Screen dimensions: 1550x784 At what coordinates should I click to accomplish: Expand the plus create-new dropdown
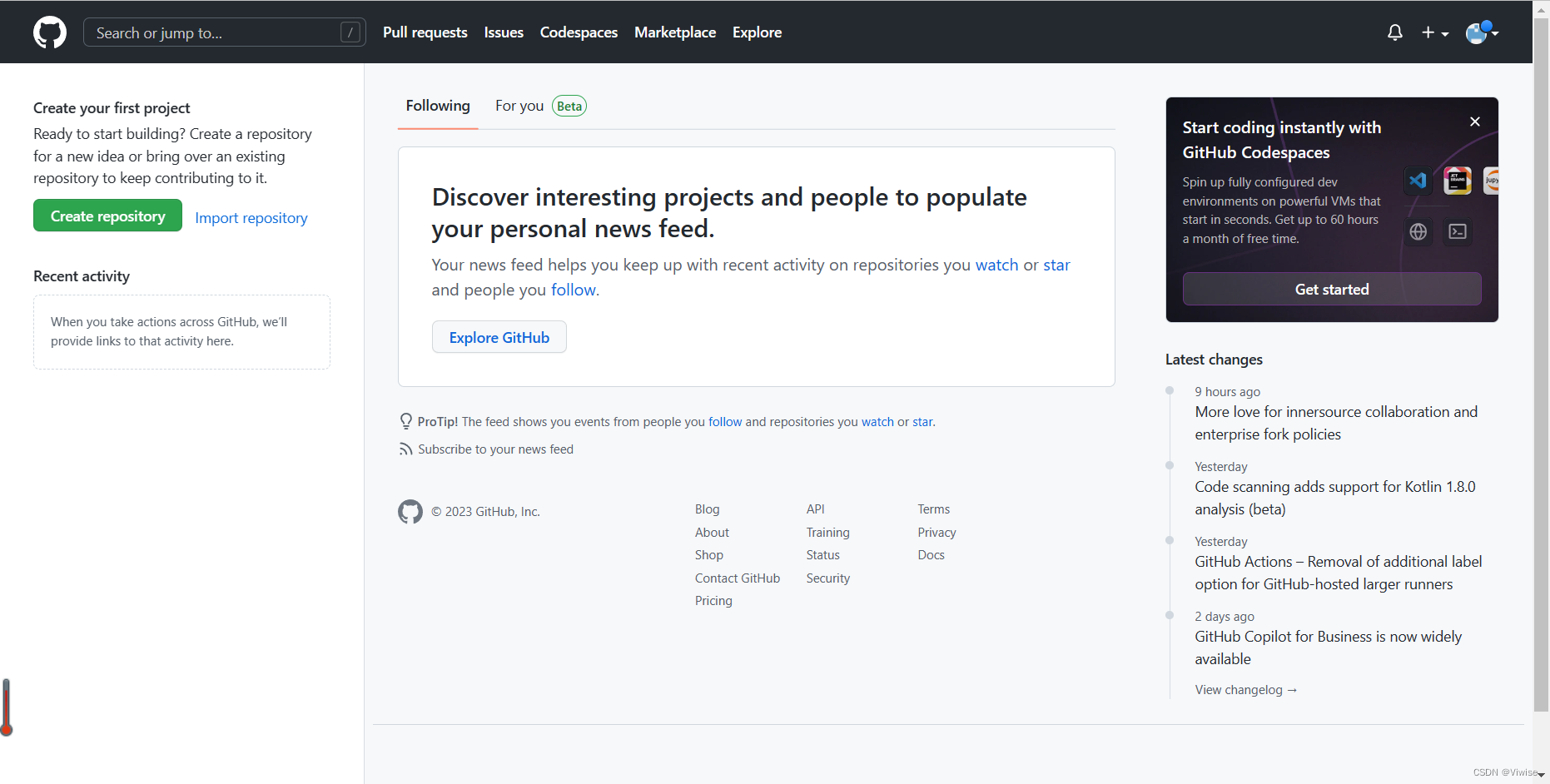[x=1435, y=32]
